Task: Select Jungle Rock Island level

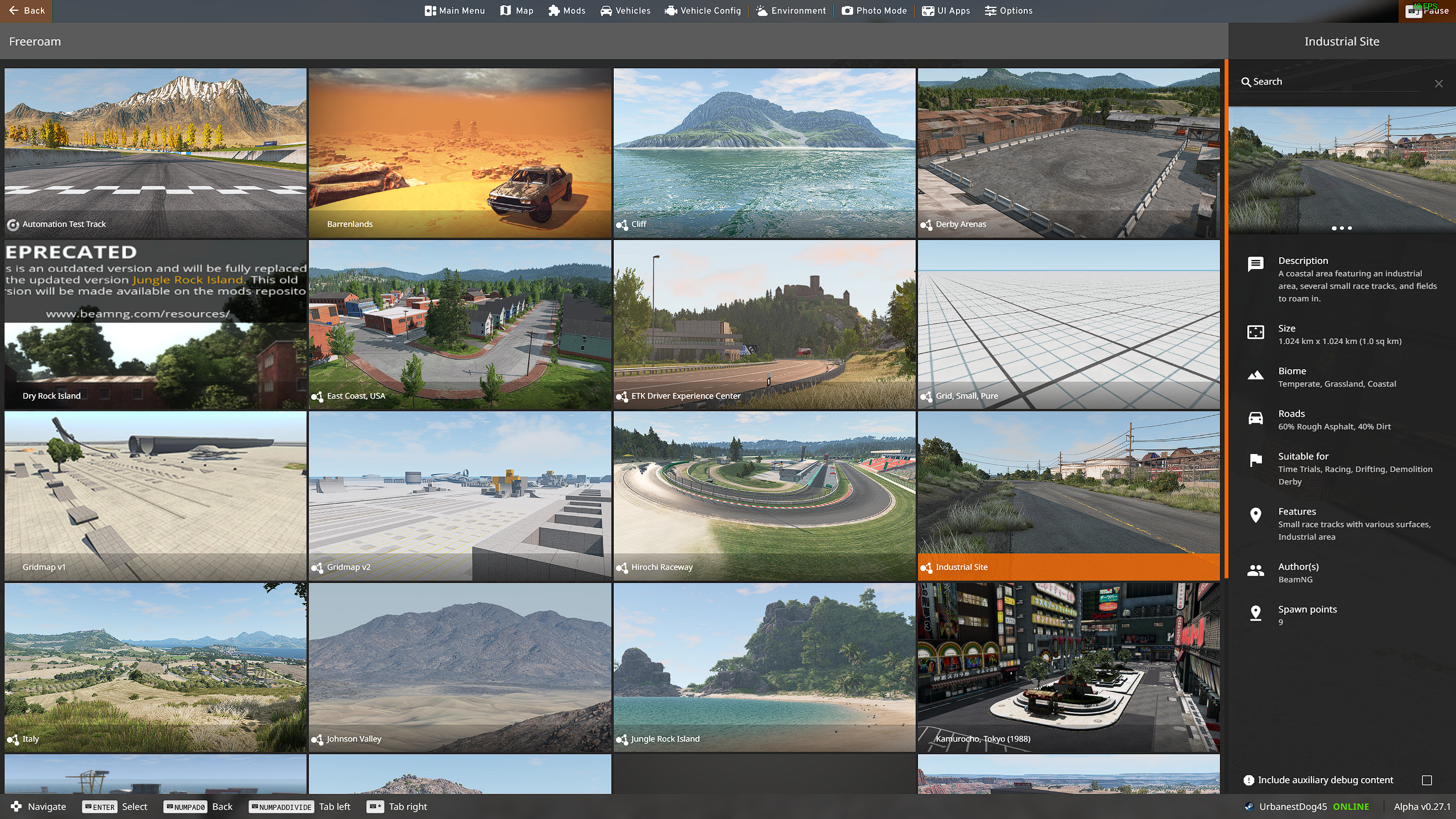Action: pos(764,668)
